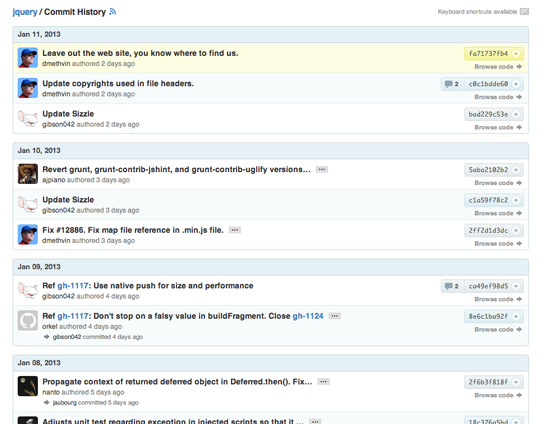Open the keyboard shortcuts icon
Image resolution: width=550 pixels, height=424 pixels.
pos(524,12)
